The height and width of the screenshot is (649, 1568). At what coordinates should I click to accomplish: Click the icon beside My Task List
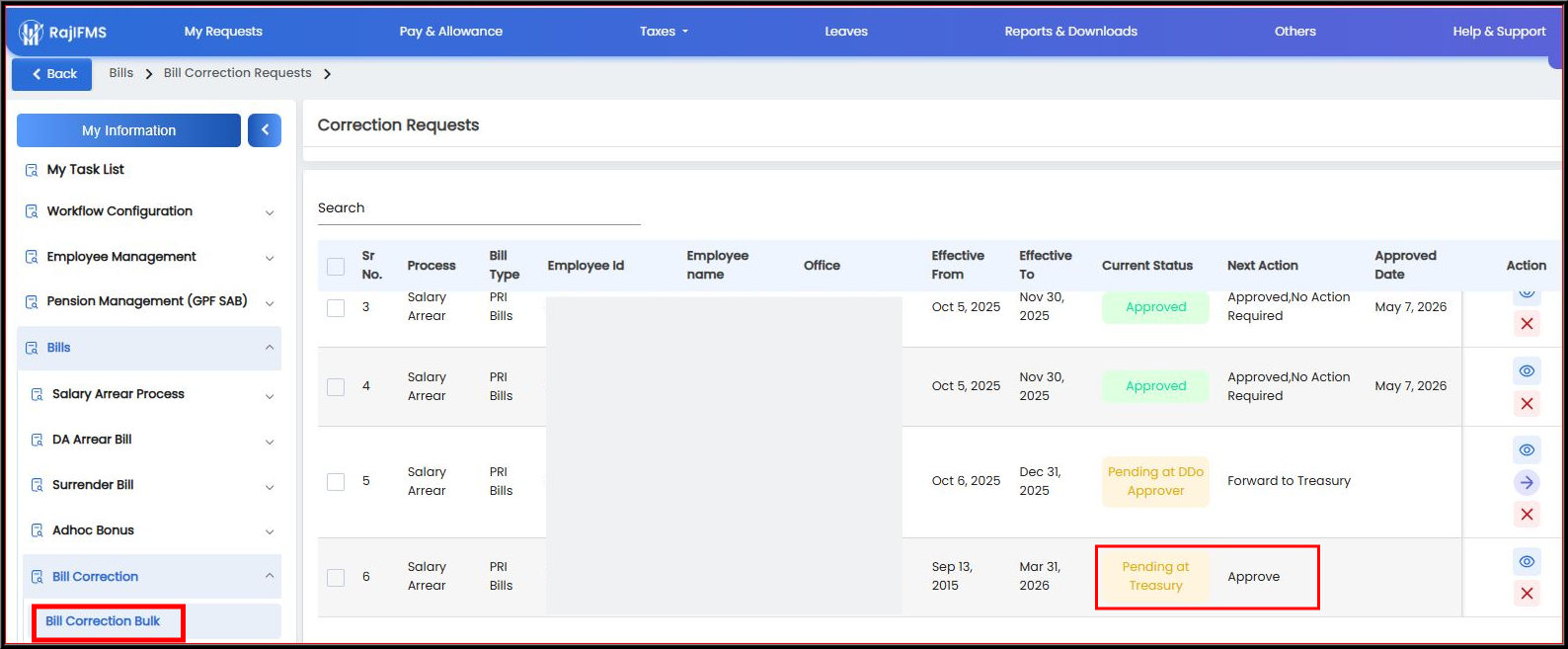point(32,170)
